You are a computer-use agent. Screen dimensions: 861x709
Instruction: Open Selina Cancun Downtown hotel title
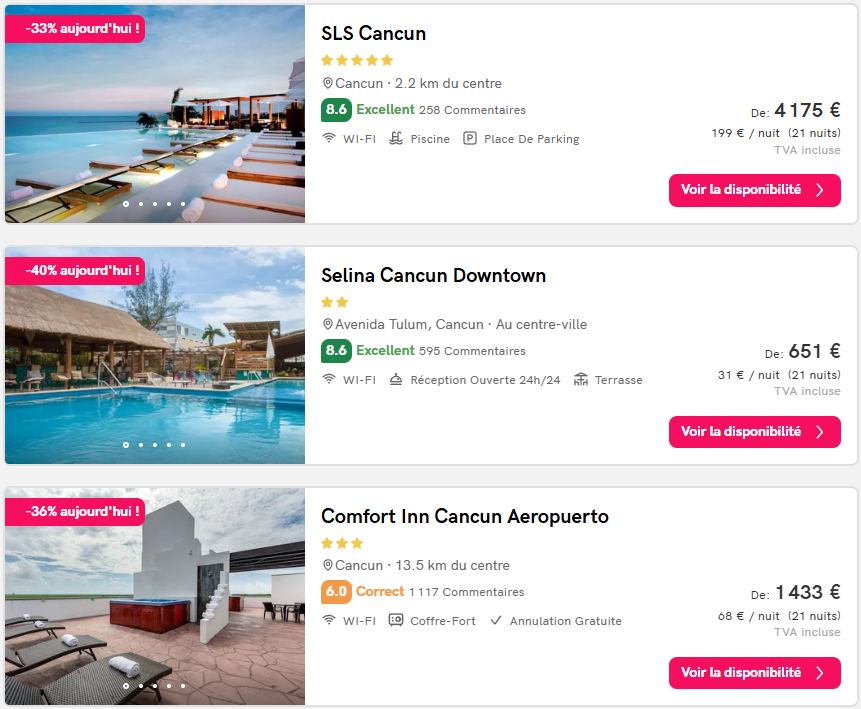tap(433, 276)
